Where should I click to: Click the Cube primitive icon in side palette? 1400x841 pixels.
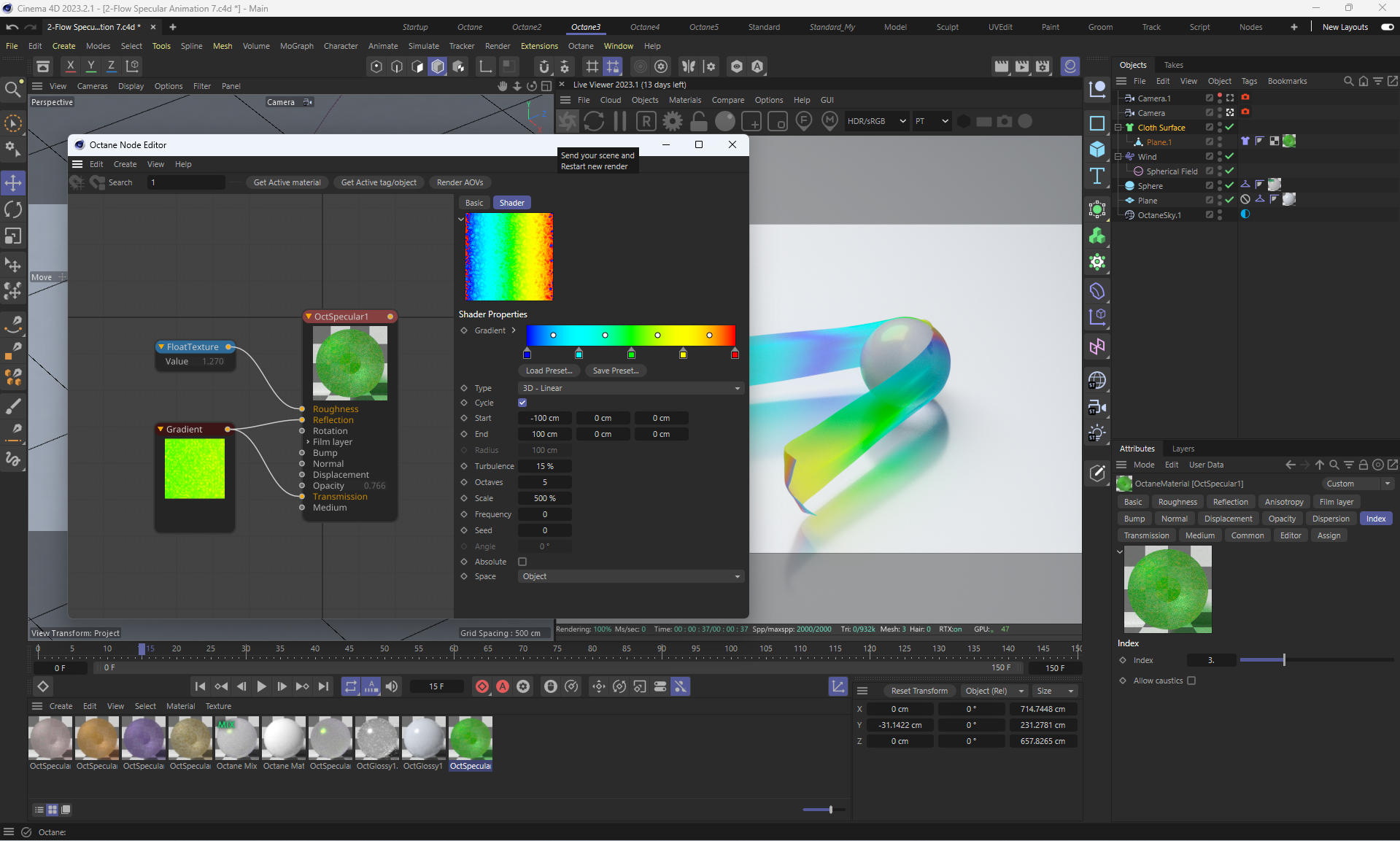point(1097,150)
